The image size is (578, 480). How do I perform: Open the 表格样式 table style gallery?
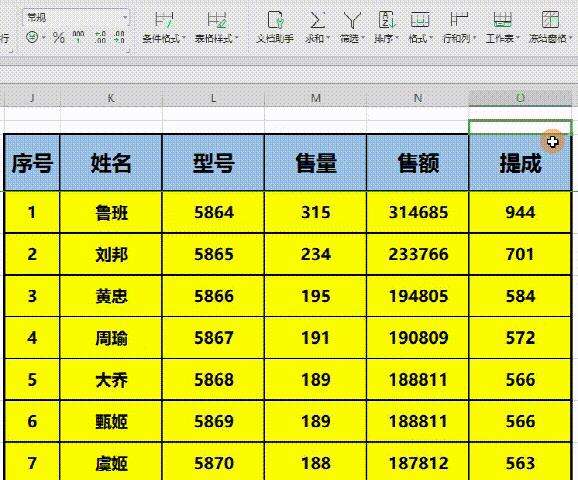[x=216, y=28]
